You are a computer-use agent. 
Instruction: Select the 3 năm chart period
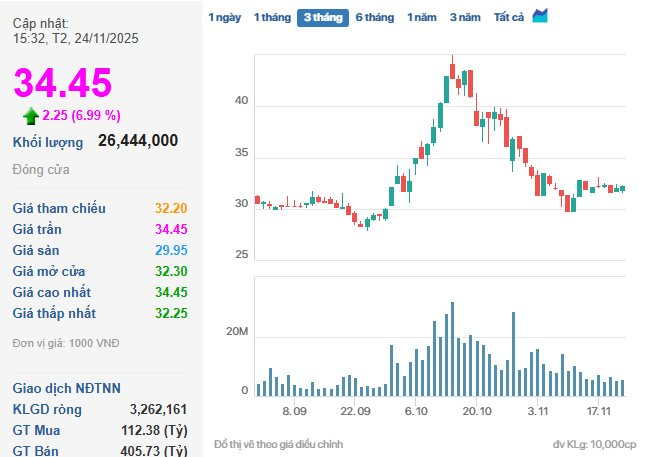click(465, 17)
